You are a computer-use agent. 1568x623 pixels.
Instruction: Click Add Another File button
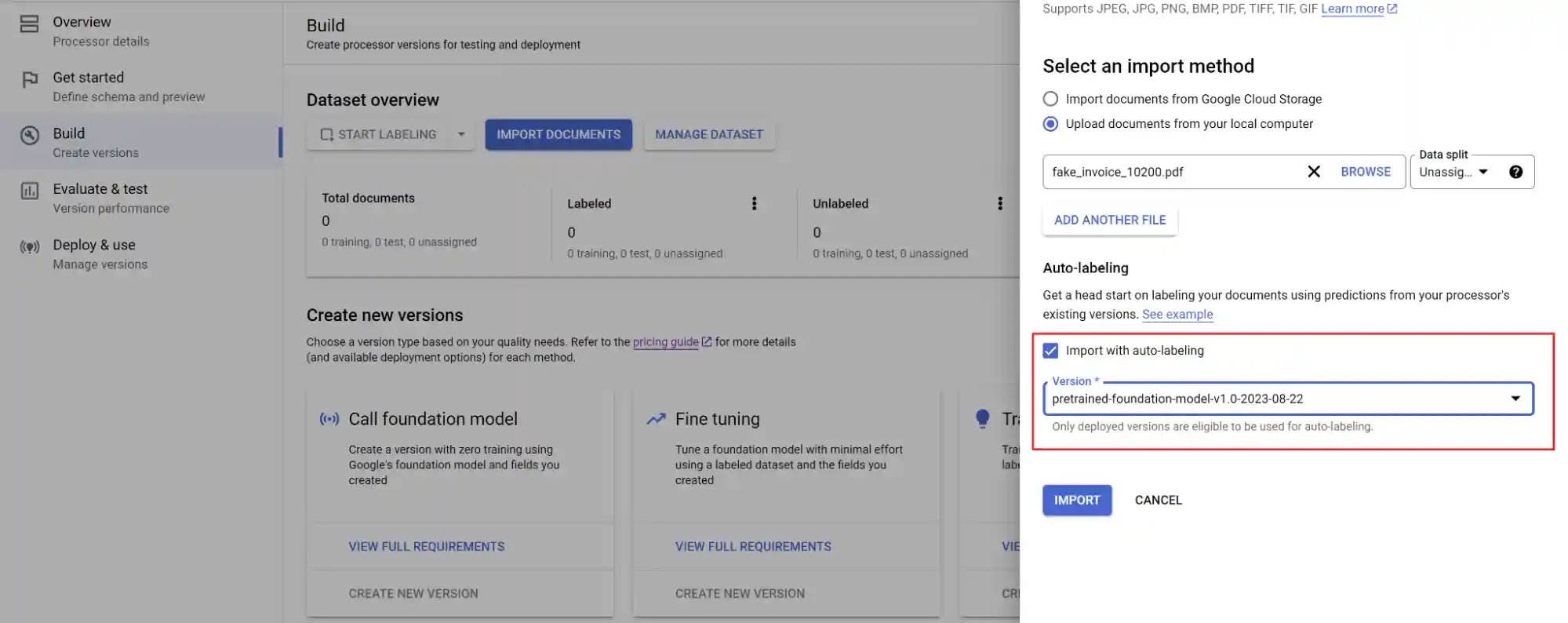pyautogui.click(x=1109, y=220)
